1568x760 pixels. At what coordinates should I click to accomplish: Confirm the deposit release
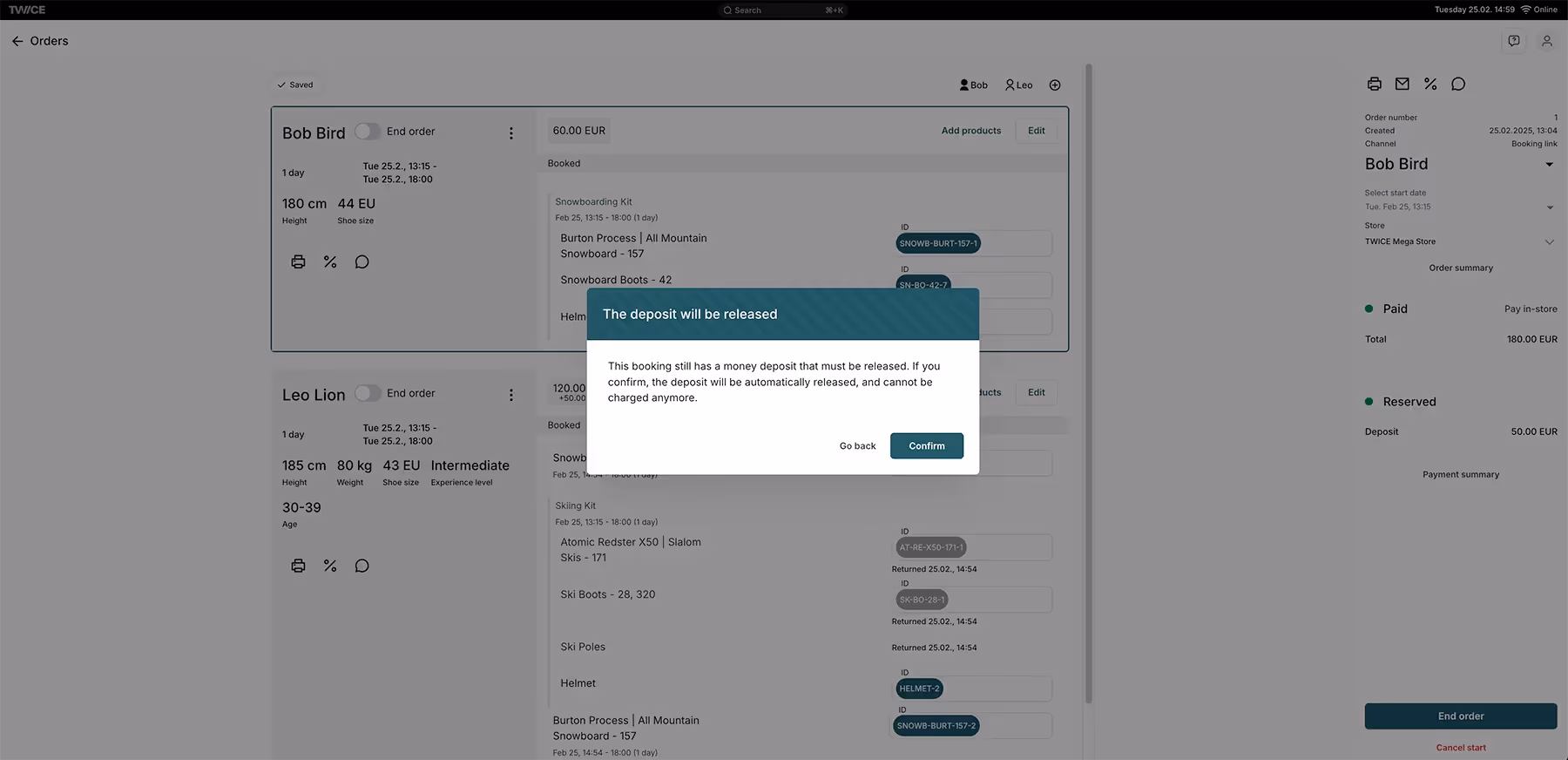coord(926,445)
